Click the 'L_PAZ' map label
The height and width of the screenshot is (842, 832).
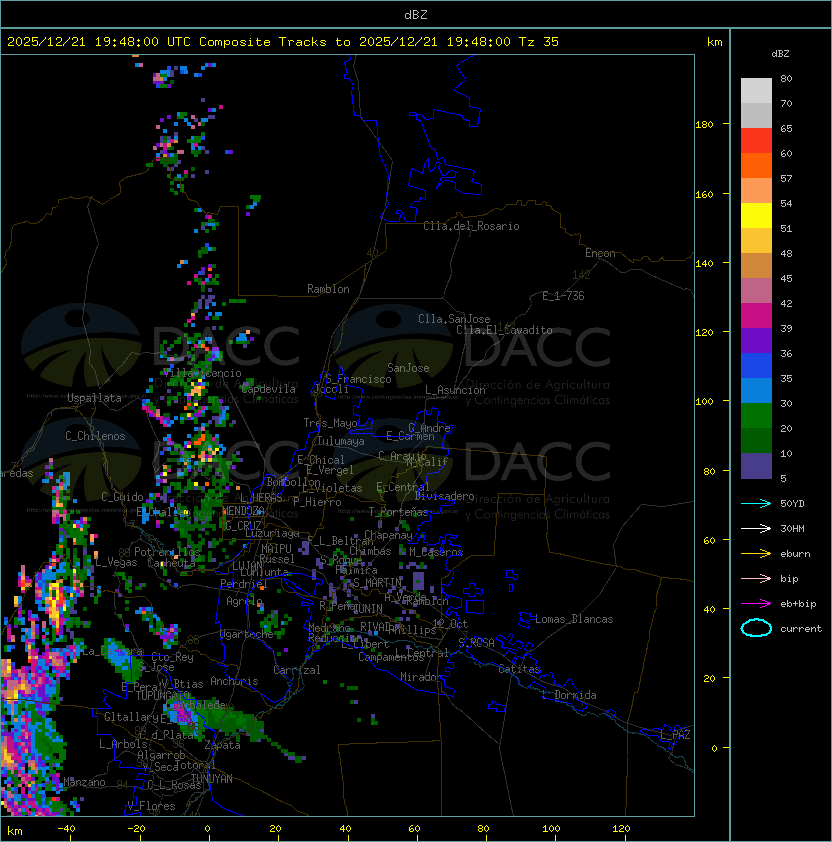(x=675, y=735)
